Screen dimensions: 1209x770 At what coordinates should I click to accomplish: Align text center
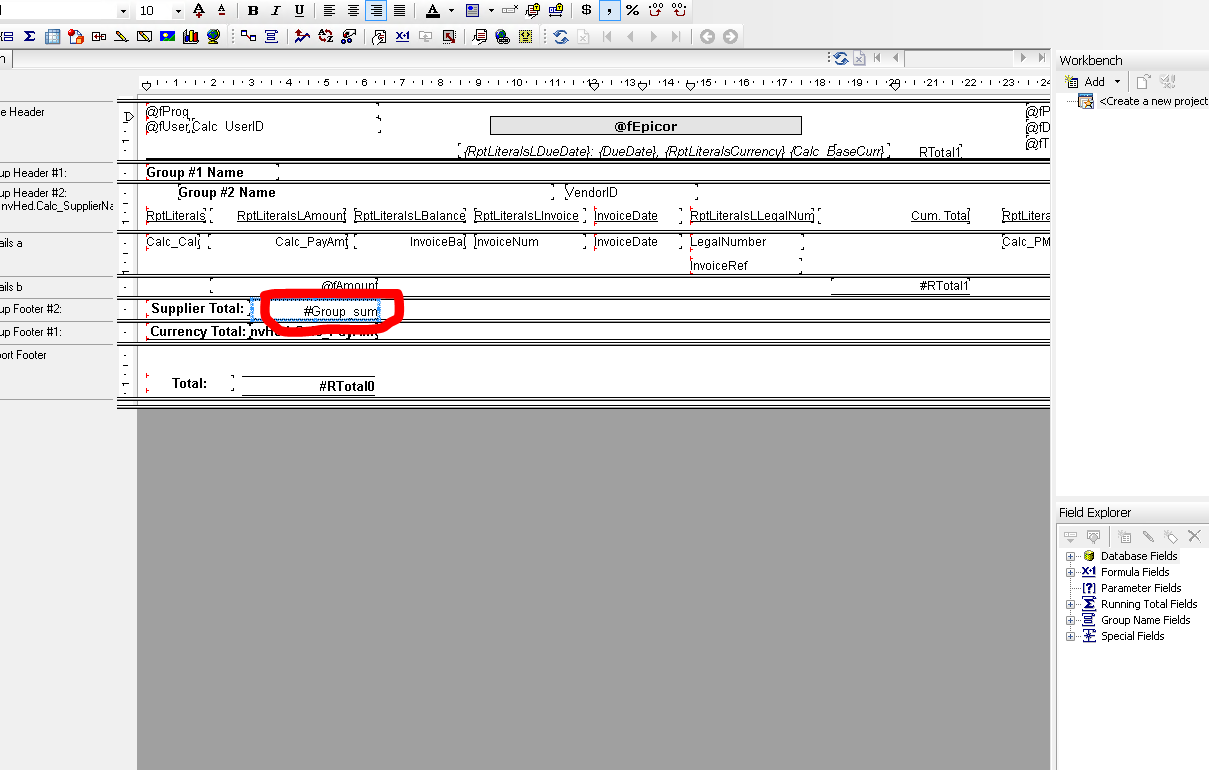click(353, 10)
